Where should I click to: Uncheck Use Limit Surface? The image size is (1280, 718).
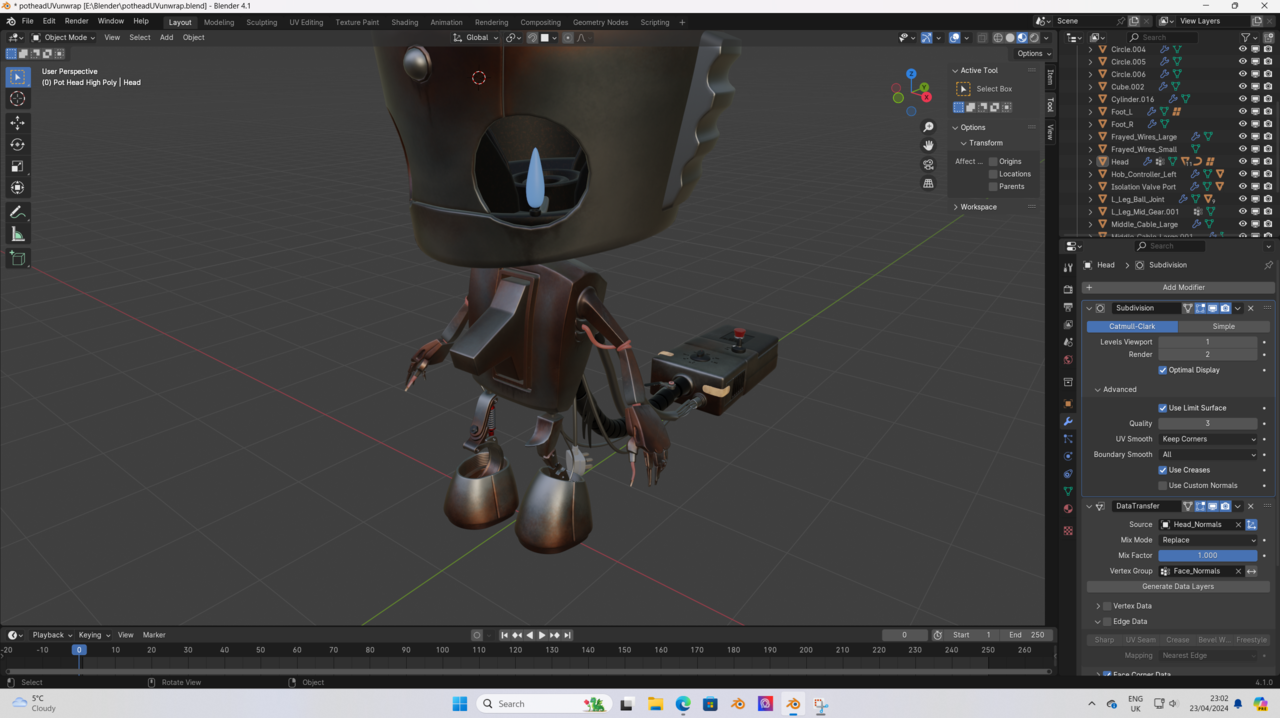coord(1163,408)
